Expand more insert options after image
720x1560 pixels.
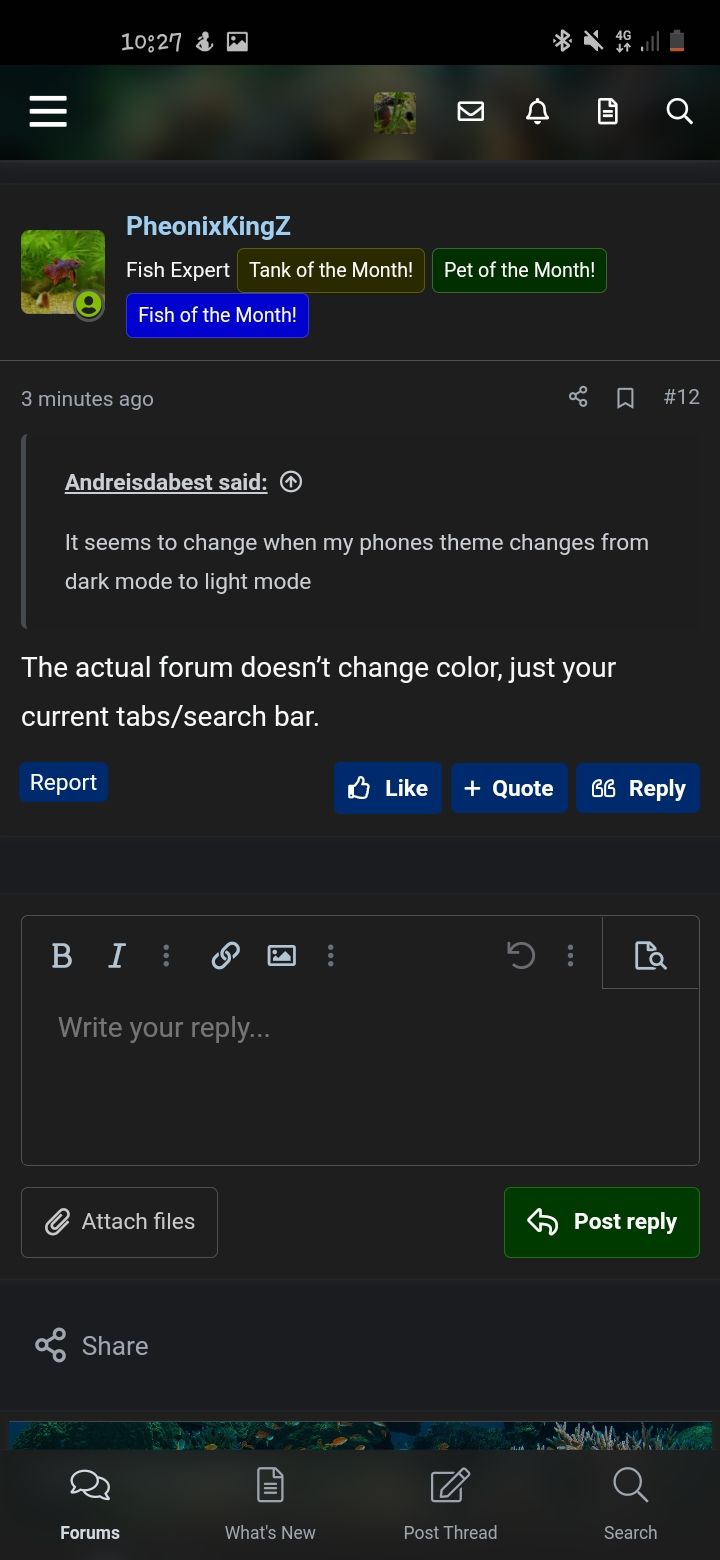(x=330, y=955)
